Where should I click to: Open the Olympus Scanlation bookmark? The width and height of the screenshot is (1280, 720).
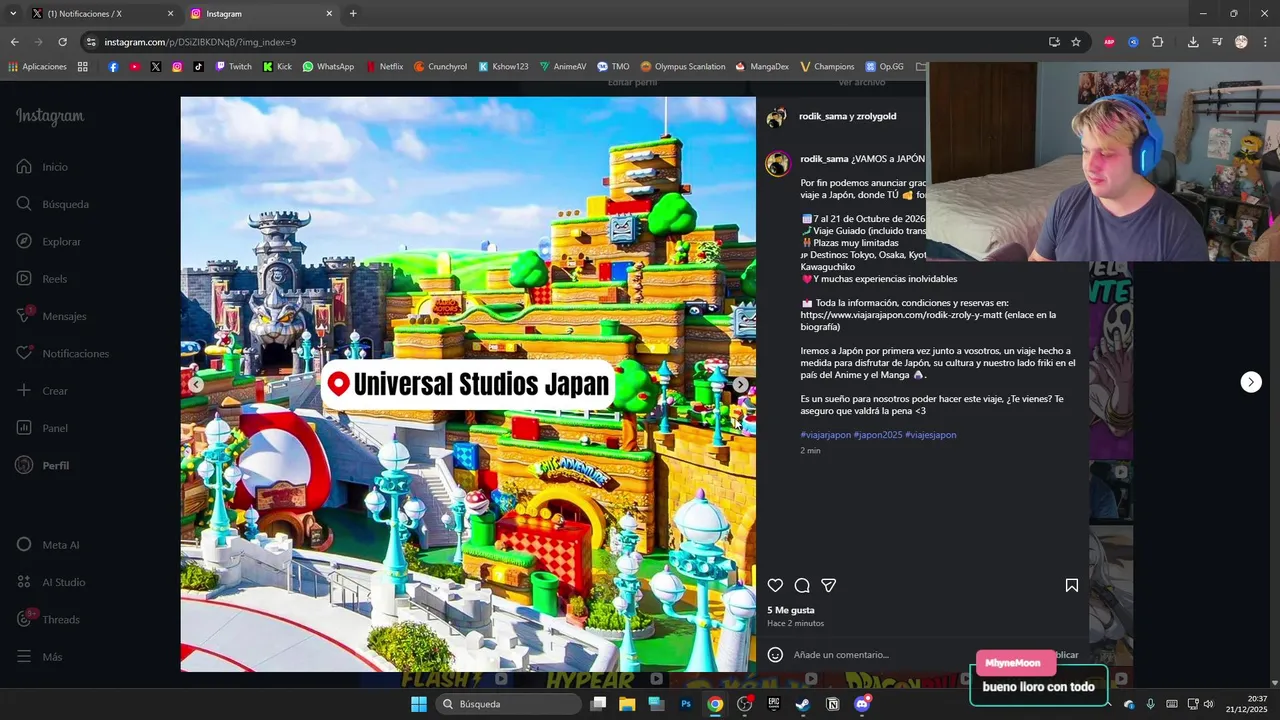pos(683,67)
